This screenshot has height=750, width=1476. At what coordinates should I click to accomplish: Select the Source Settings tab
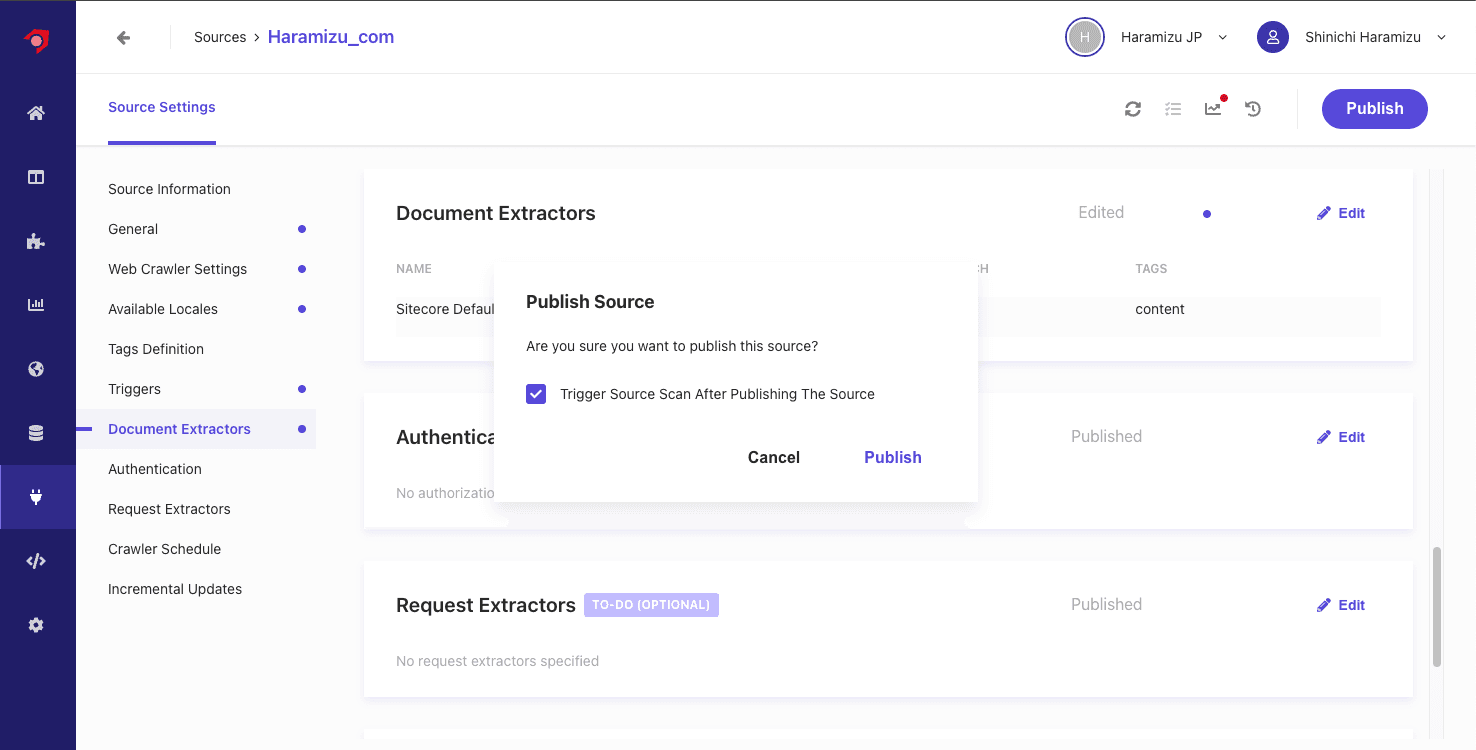(162, 107)
